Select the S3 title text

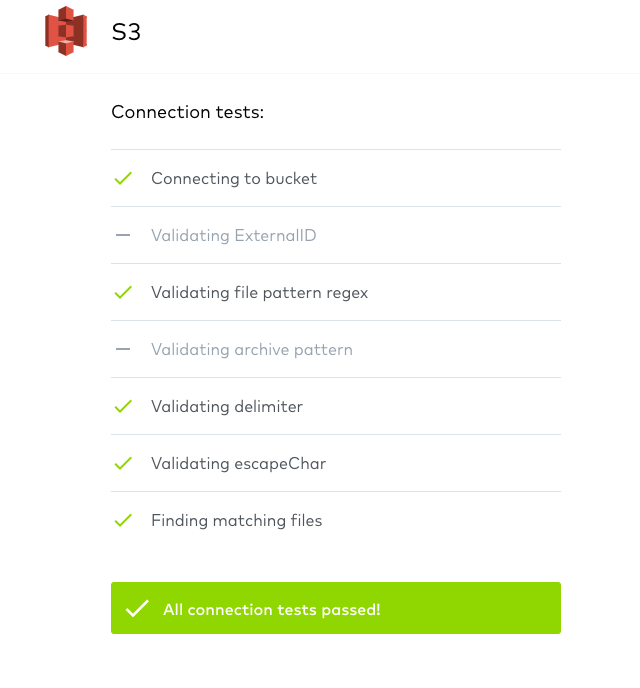126,32
